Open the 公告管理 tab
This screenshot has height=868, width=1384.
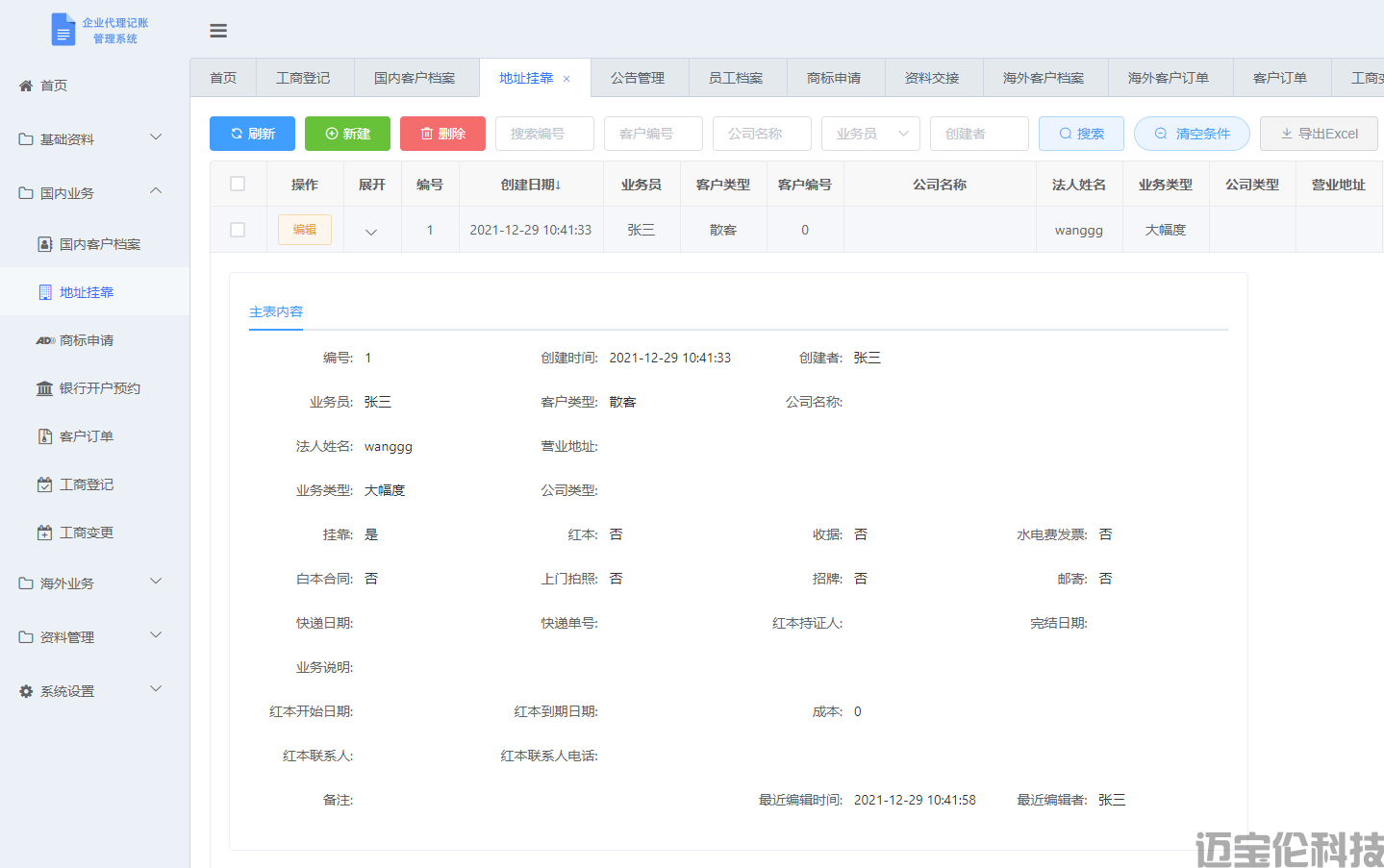(638, 78)
